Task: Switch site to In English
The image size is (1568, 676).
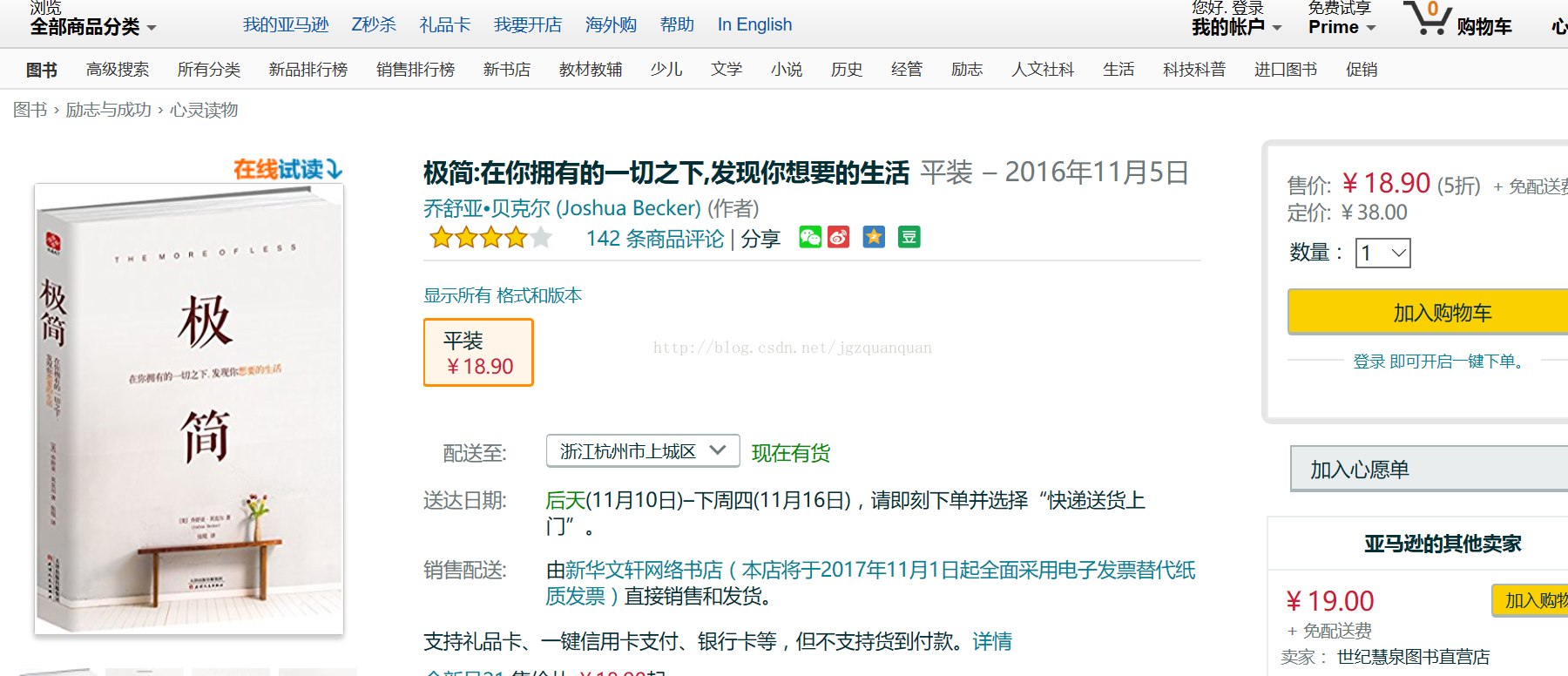Action: pos(754,24)
